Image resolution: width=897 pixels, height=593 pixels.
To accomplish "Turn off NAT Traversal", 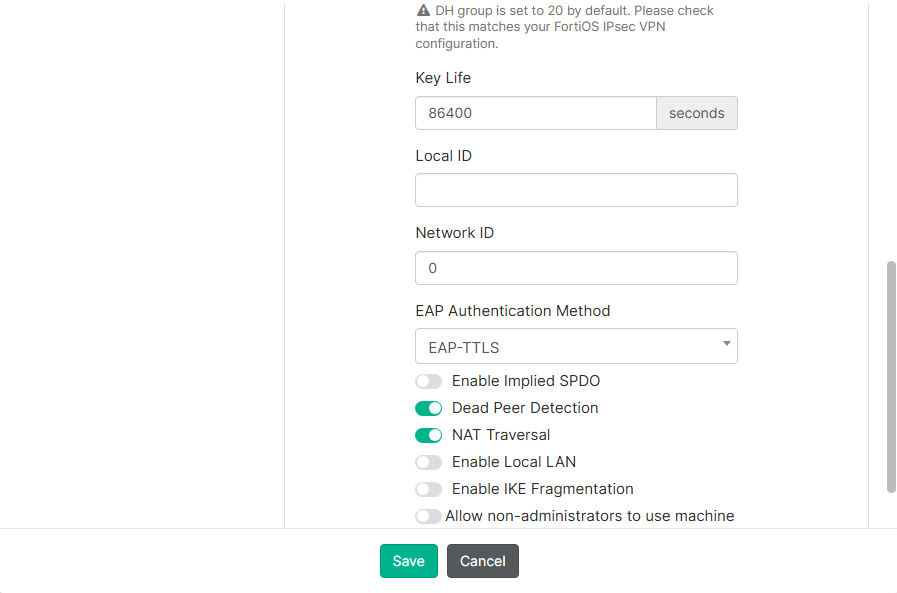I will [428, 435].
